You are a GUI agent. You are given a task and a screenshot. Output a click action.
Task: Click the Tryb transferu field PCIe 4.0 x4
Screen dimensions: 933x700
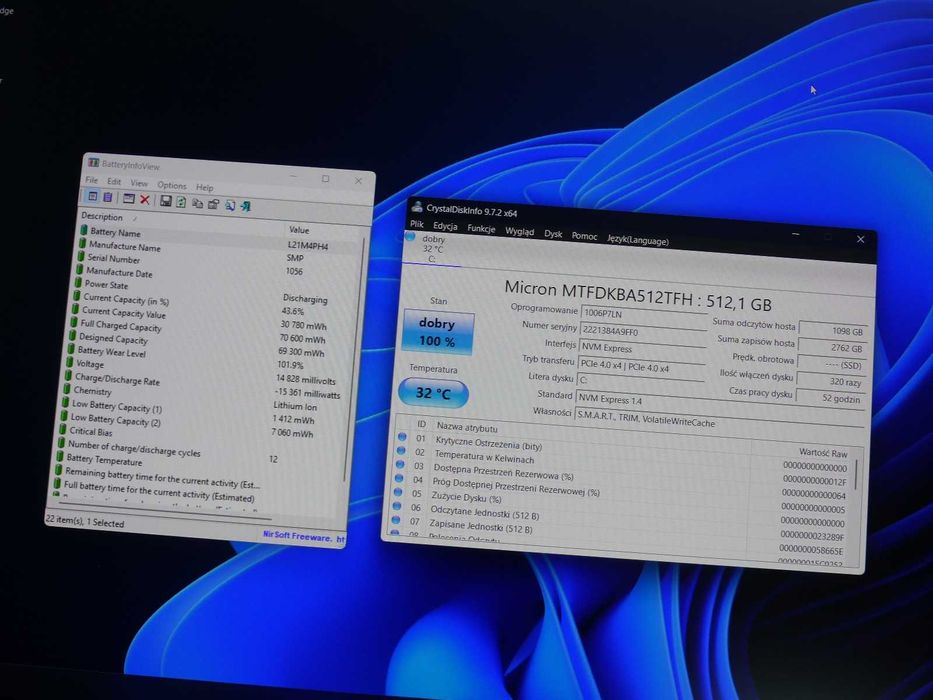pyautogui.click(x=641, y=367)
